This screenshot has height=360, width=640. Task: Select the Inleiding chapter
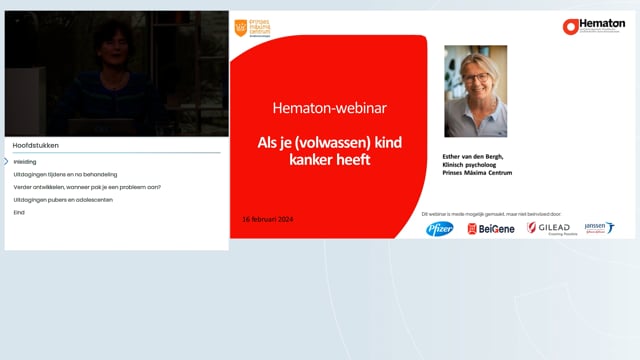point(25,162)
